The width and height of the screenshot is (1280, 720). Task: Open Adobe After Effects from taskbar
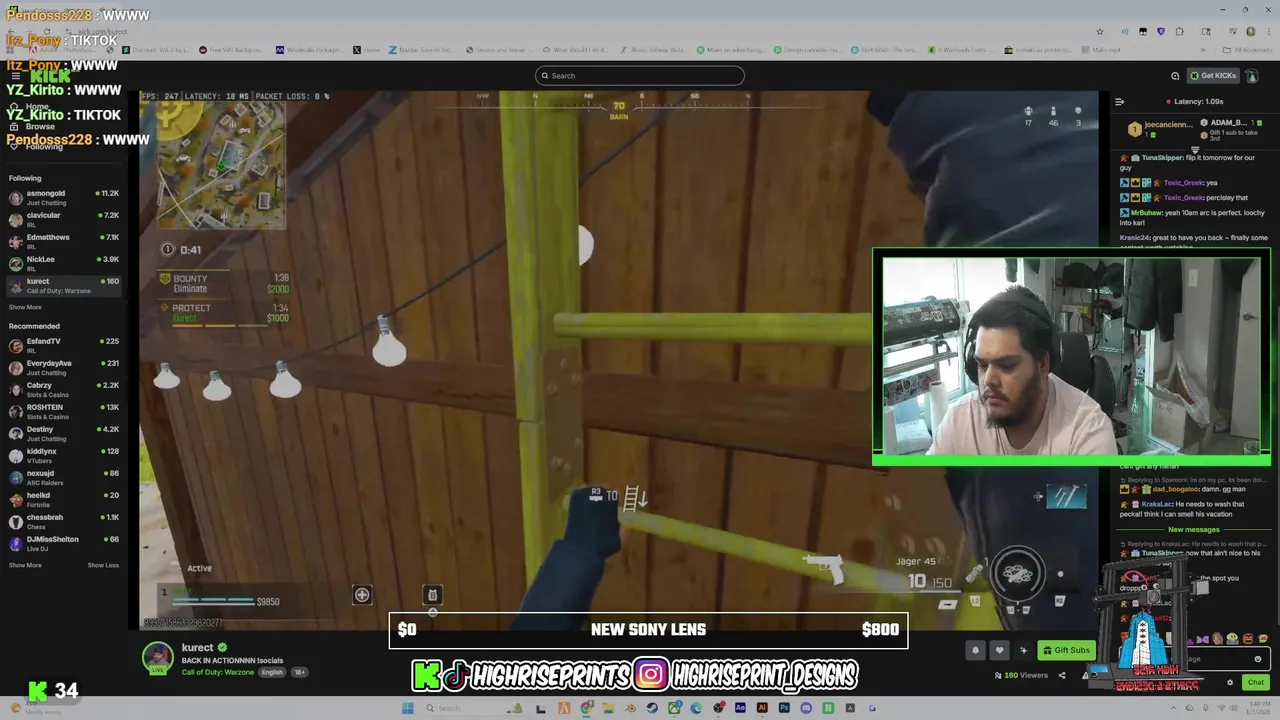click(740, 708)
